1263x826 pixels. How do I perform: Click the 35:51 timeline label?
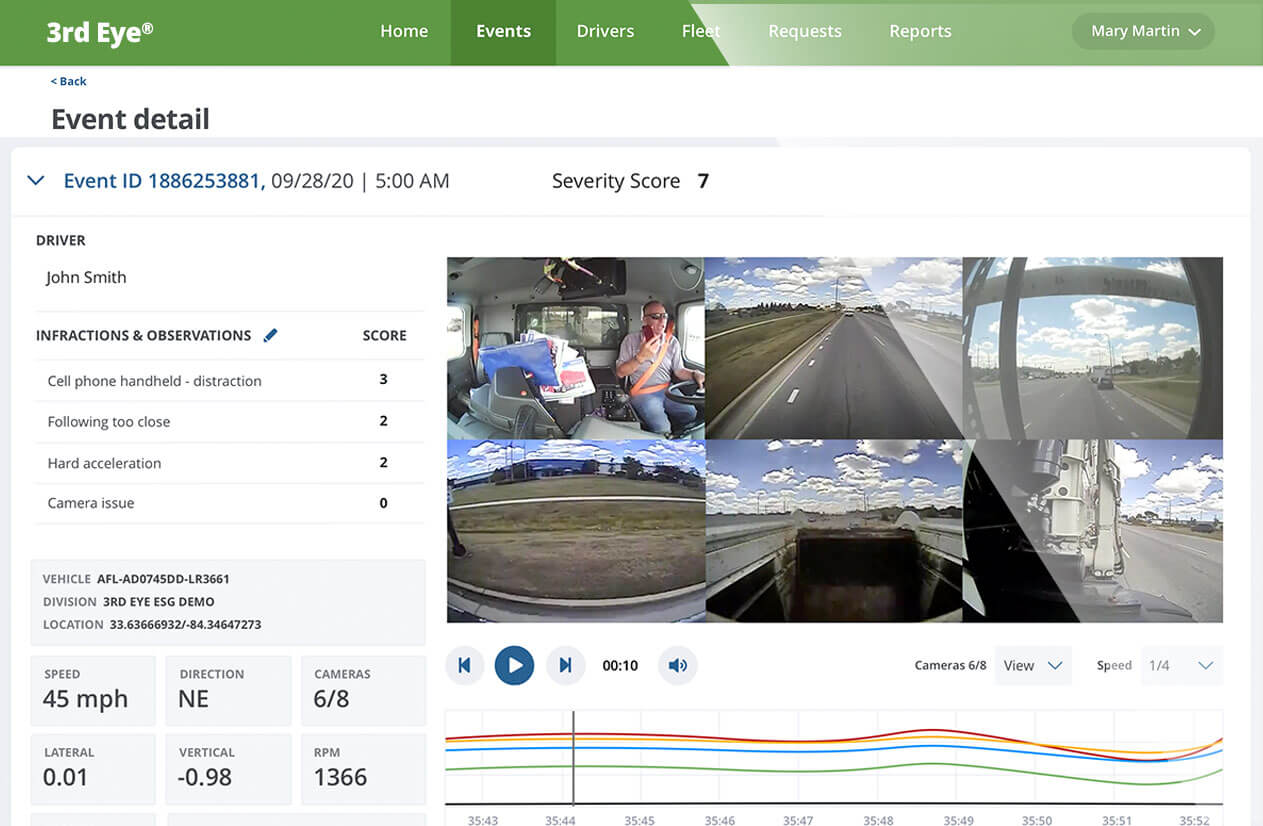point(1117,820)
